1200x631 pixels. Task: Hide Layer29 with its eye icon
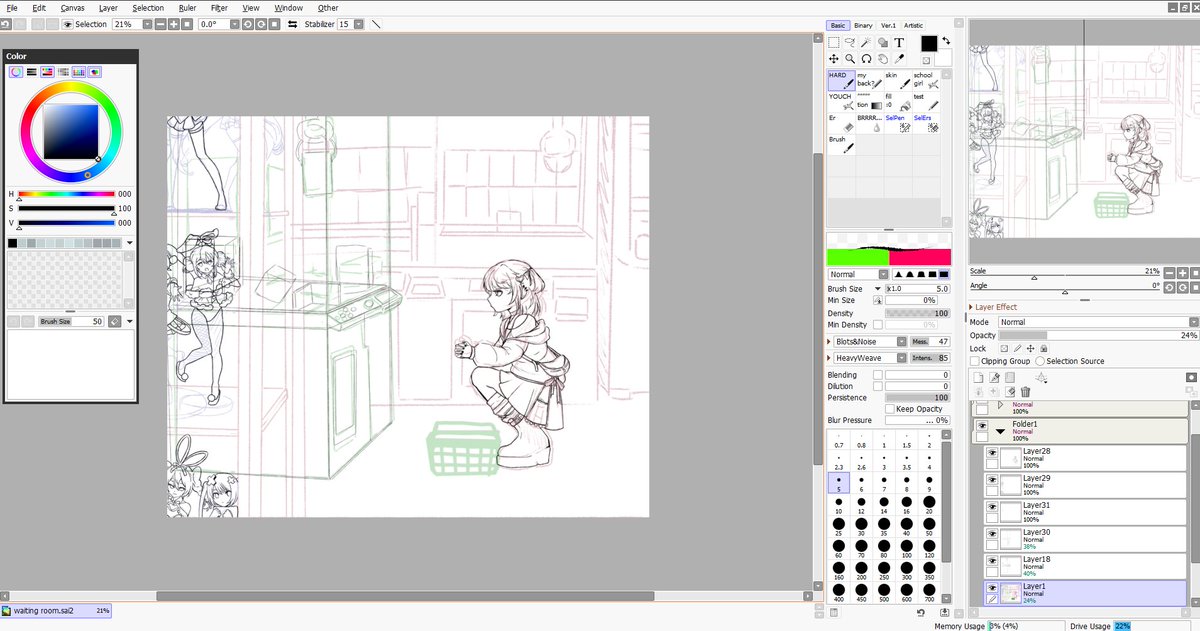click(x=992, y=480)
